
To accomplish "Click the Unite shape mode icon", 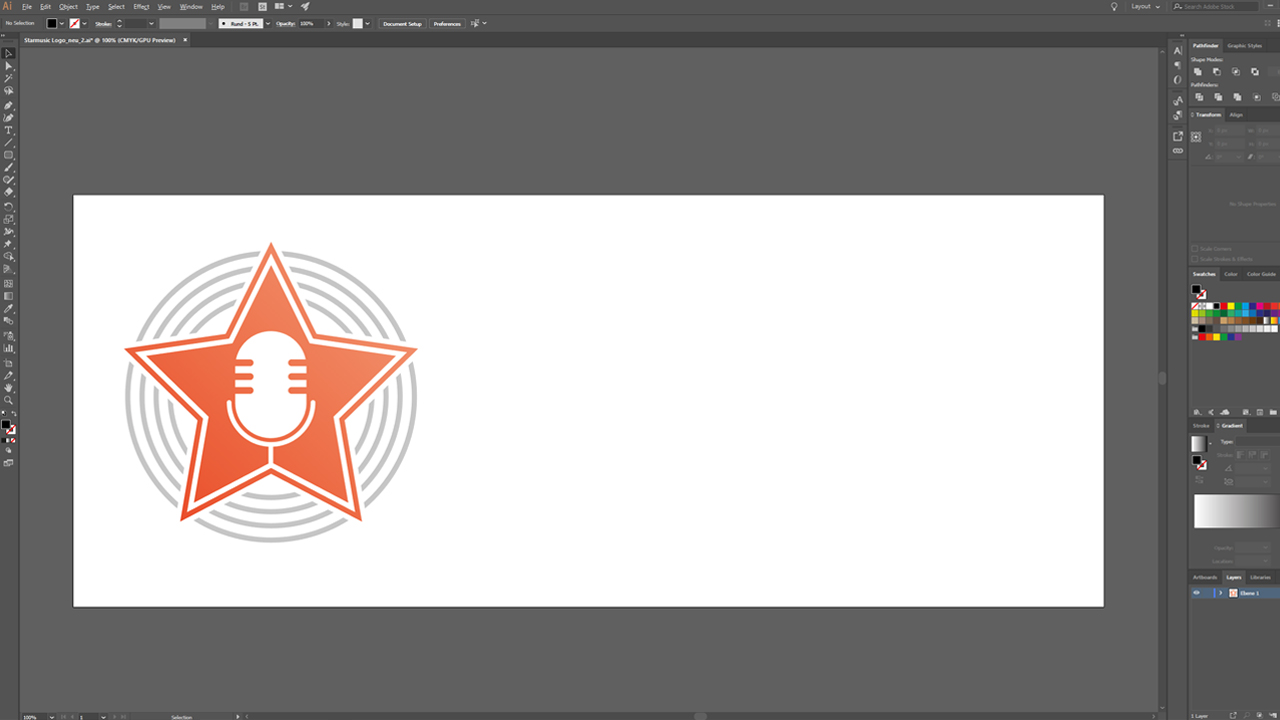I will (x=1198, y=72).
